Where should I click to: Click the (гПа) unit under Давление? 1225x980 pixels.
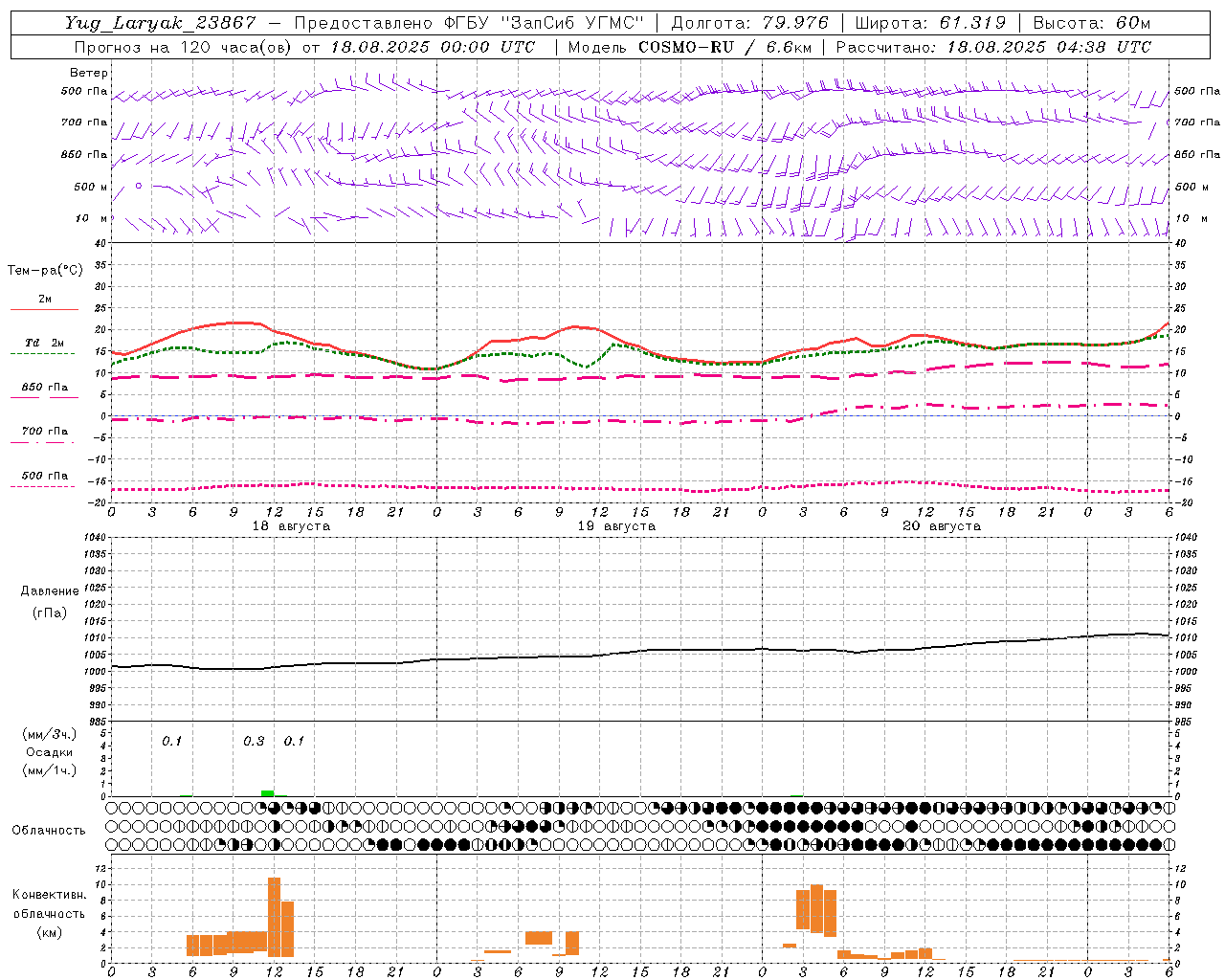pos(50,613)
